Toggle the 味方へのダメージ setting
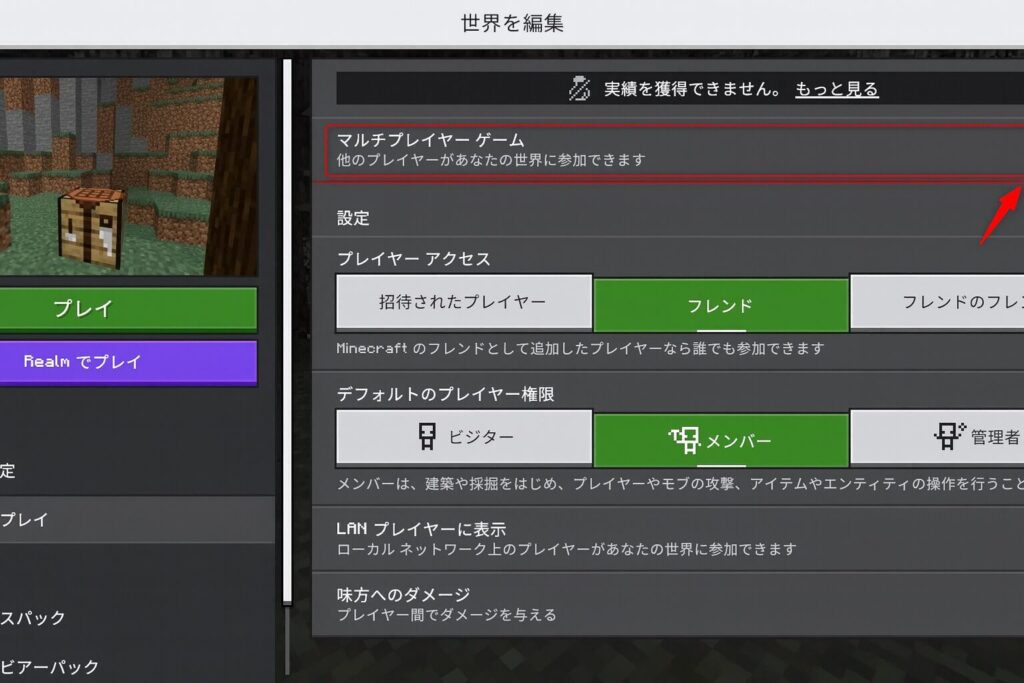 click(x=668, y=605)
